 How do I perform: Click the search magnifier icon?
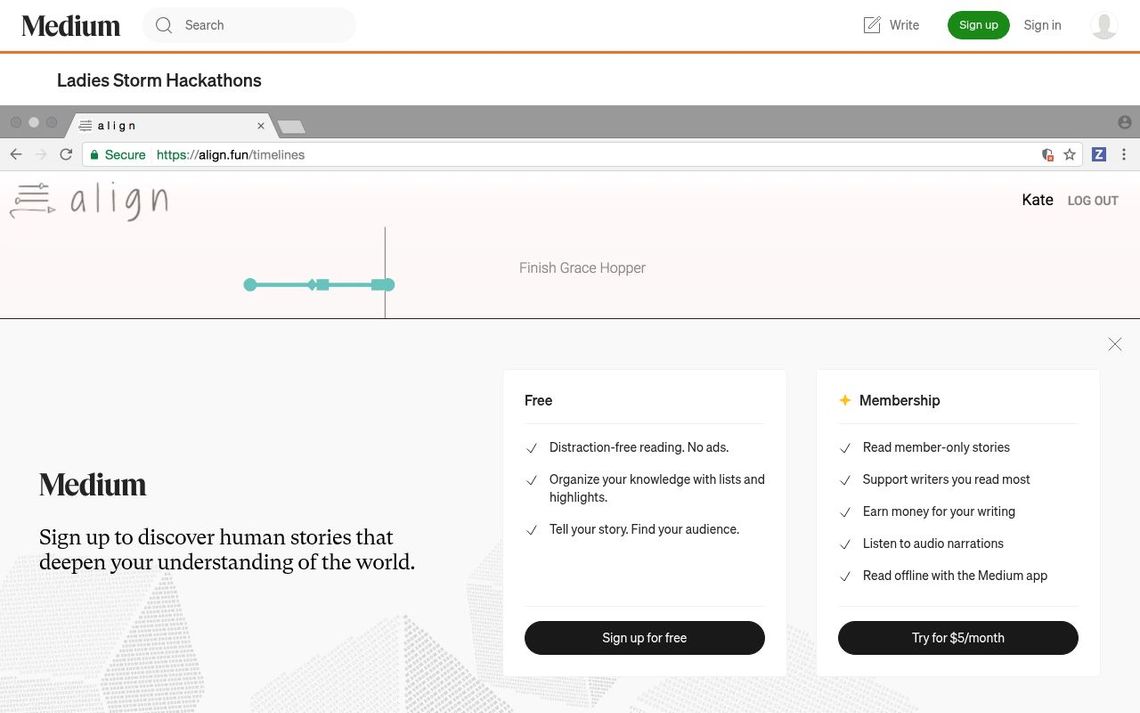click(164, 25)
